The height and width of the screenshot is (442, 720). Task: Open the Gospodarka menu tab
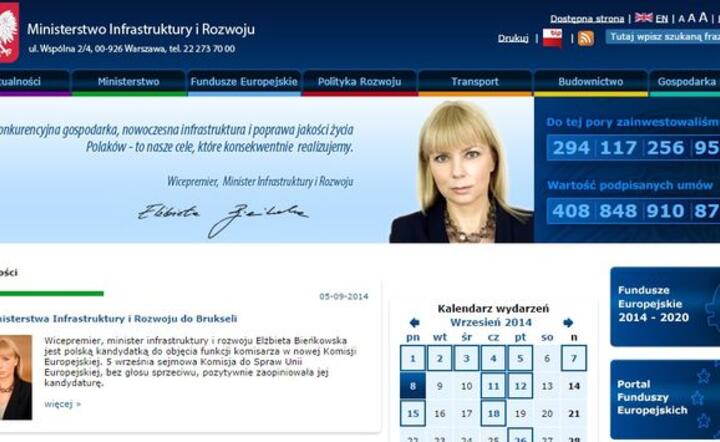coord(685,82)
